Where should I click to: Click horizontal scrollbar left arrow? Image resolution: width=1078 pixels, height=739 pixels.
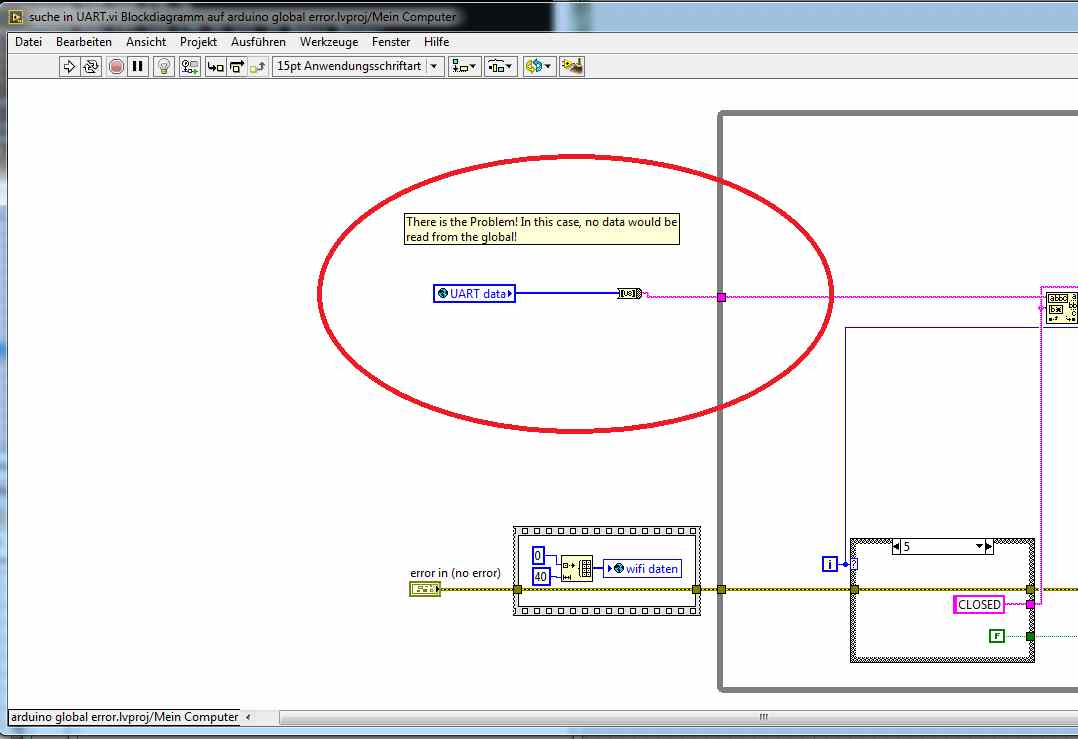click(248, 717)
